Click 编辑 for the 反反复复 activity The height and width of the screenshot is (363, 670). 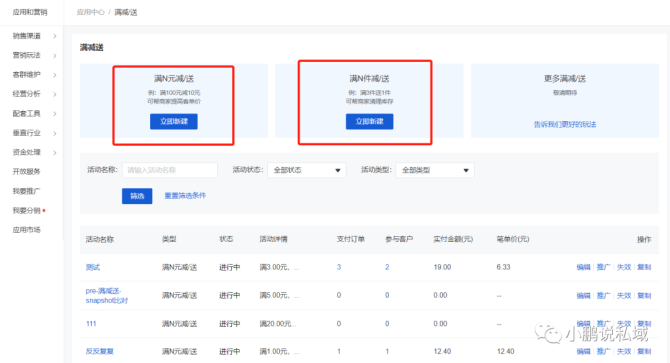tap(583, 351)
